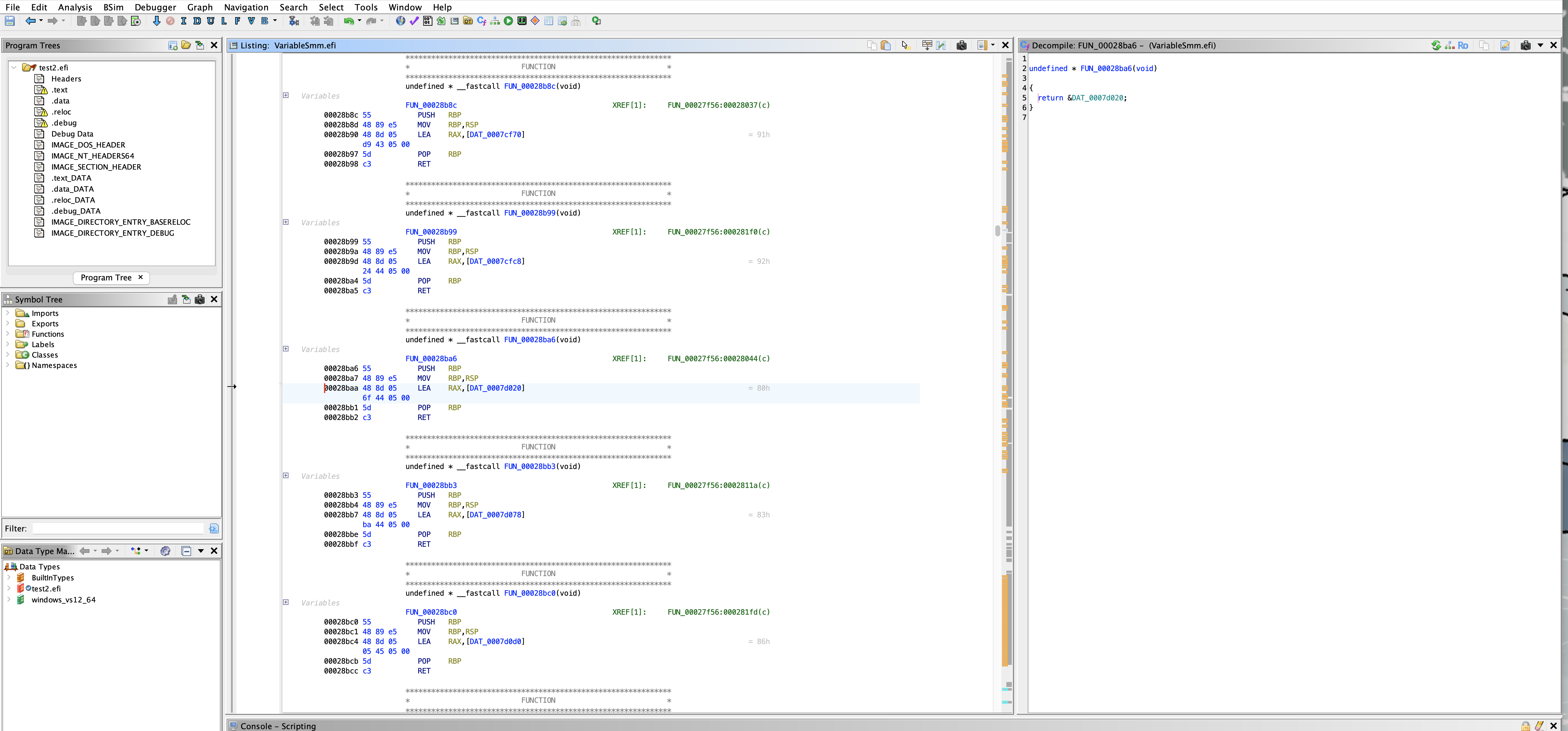The image size is (1568, 731).
Task: Click FUN_00028ba6 name in the decompiler
Action: (1106, 69)
